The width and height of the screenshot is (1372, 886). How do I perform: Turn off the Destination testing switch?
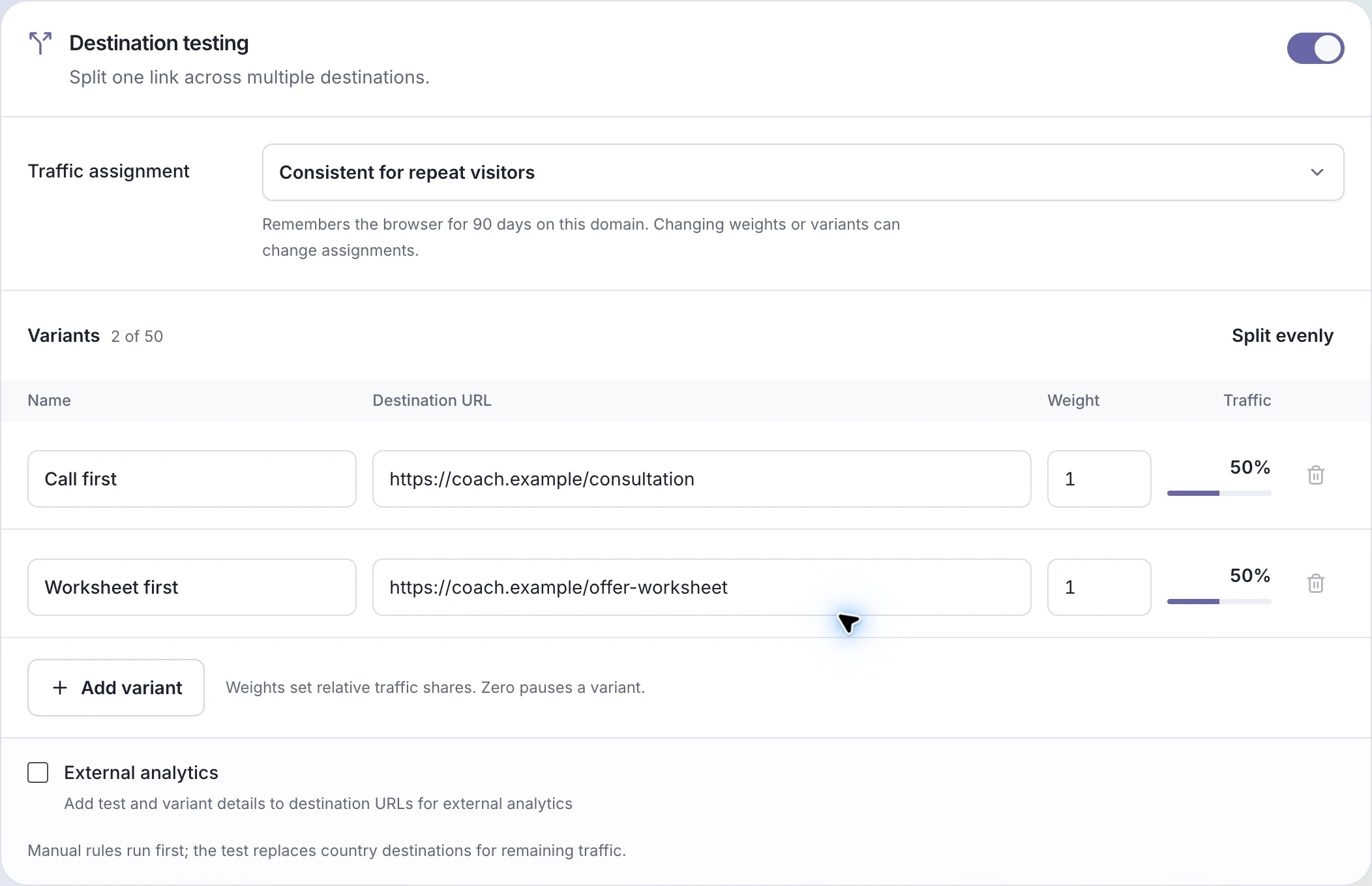[x=1315, y=48]
